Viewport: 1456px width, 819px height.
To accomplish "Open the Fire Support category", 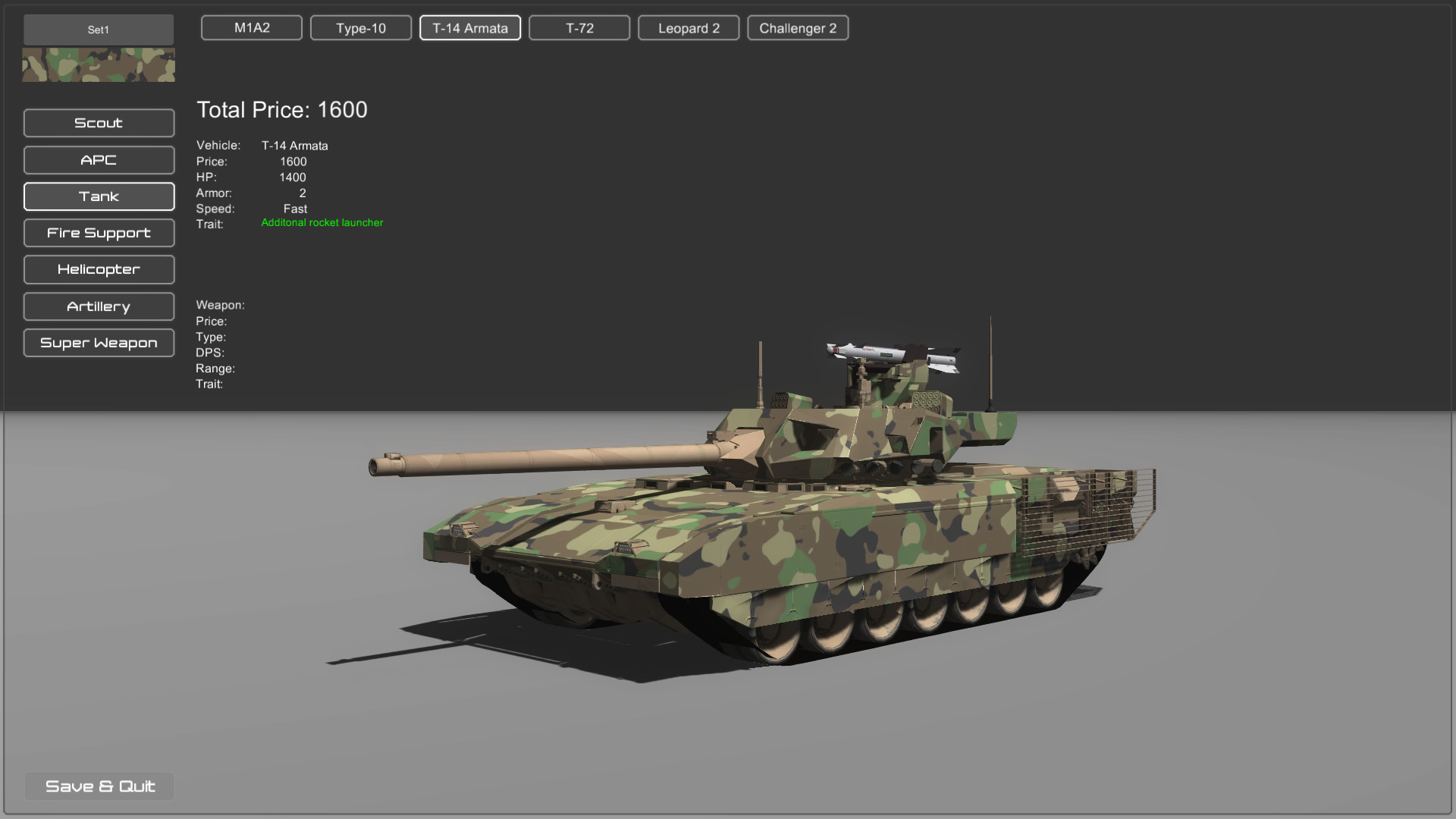I will [99, 233].
